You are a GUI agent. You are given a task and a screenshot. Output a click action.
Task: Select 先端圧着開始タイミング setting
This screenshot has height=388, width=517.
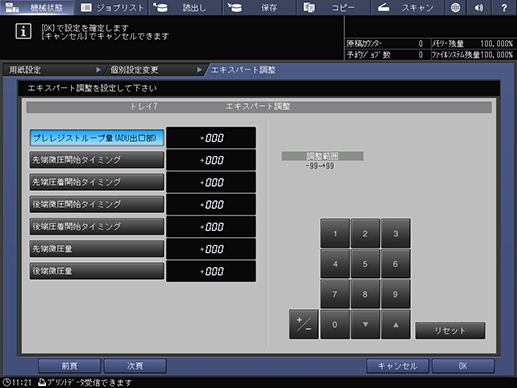pos(97,182)
